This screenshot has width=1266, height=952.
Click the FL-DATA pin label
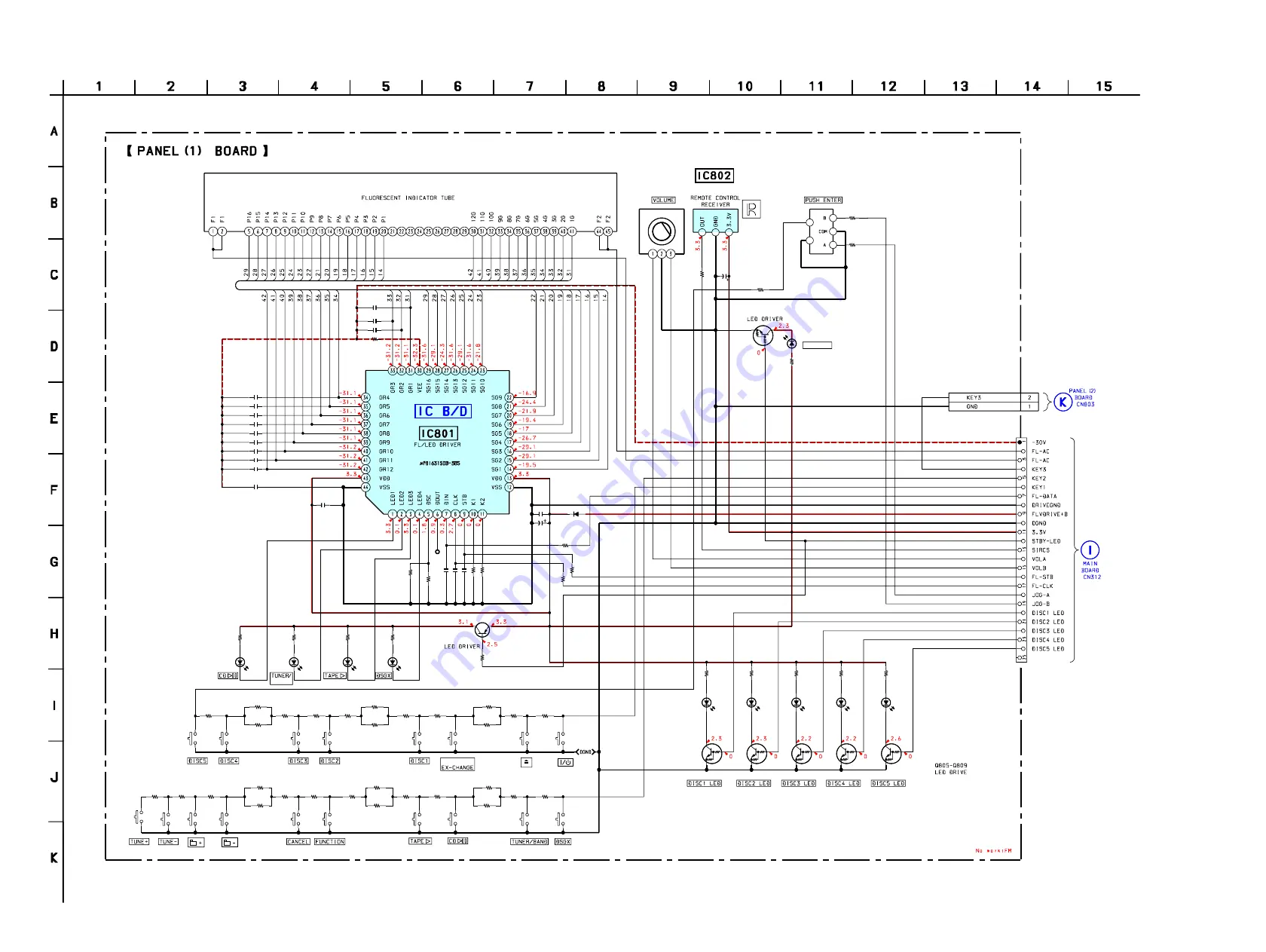(x=1044, y=497)
